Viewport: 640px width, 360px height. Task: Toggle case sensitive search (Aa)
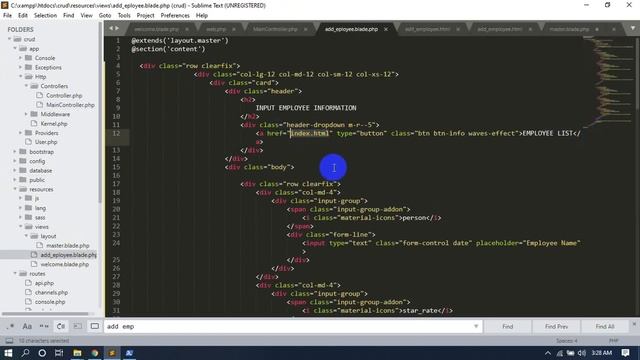[27, 327]
